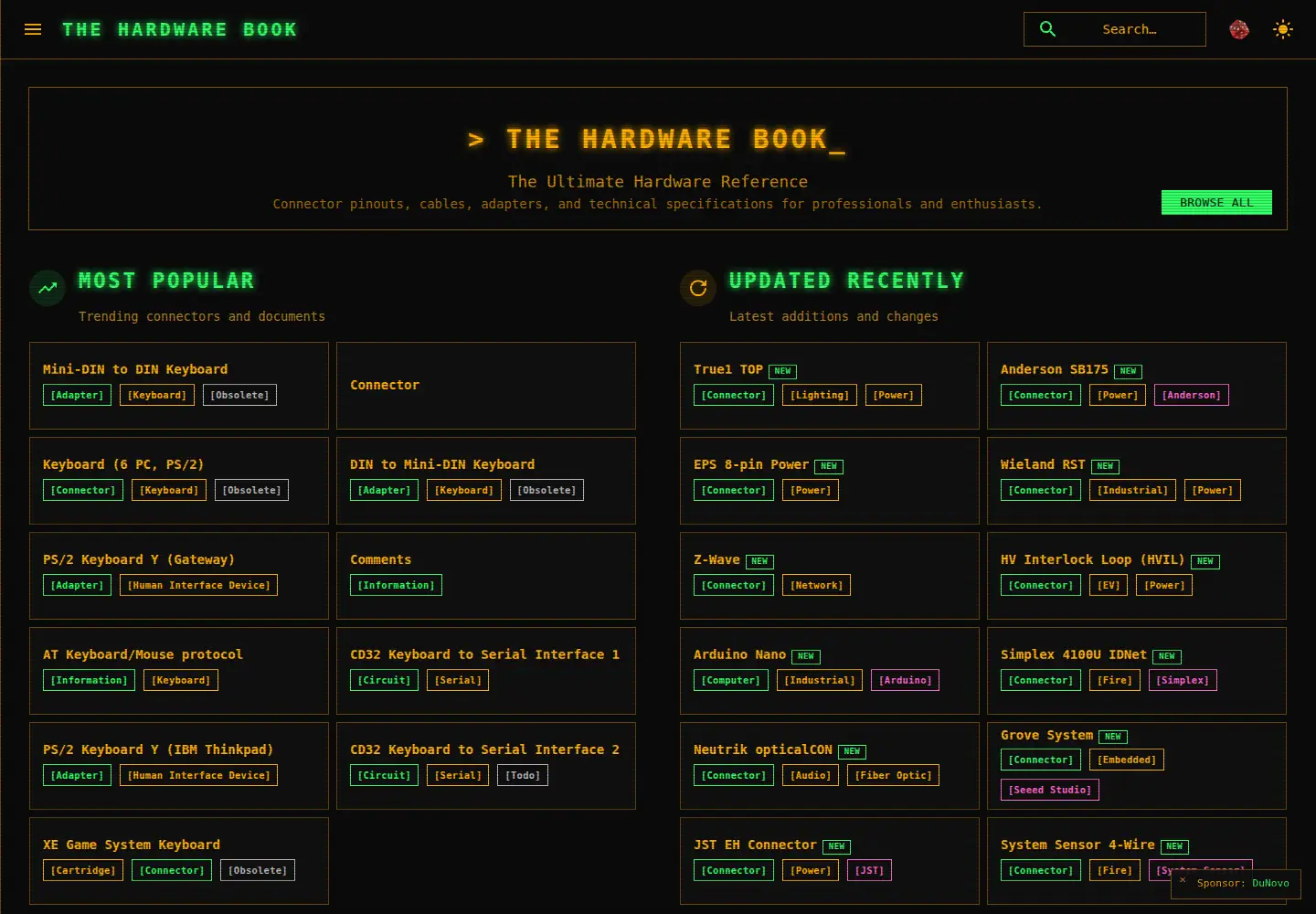Image resolution: width=1316 pixels, height=914 pixels.
Task: Open the Anderson SB175 entry
Action: pos(1137,386)
